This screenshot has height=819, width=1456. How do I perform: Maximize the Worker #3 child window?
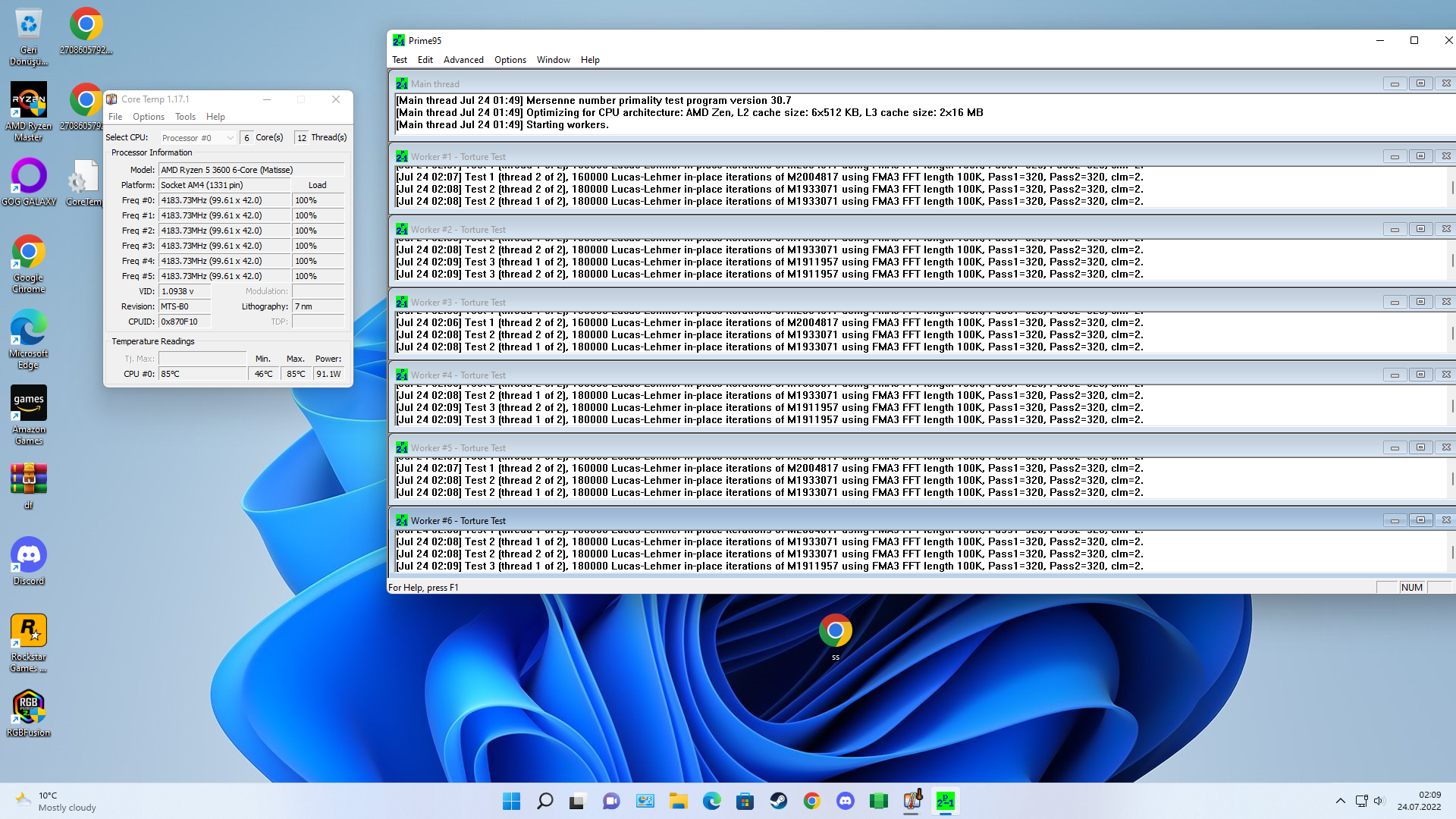(1420, 302)
